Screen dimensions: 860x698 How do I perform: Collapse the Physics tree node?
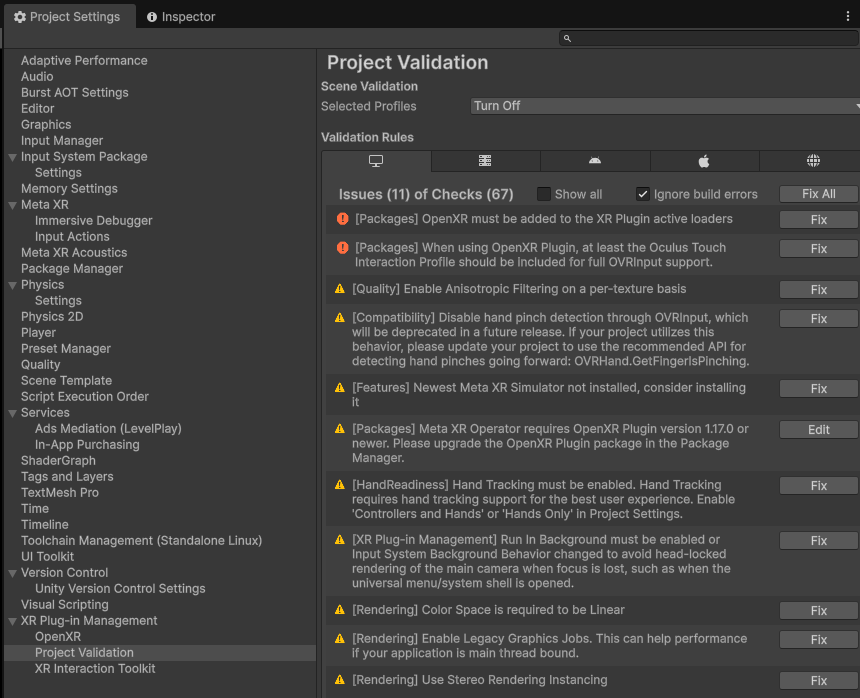click(x=12, y=285)
